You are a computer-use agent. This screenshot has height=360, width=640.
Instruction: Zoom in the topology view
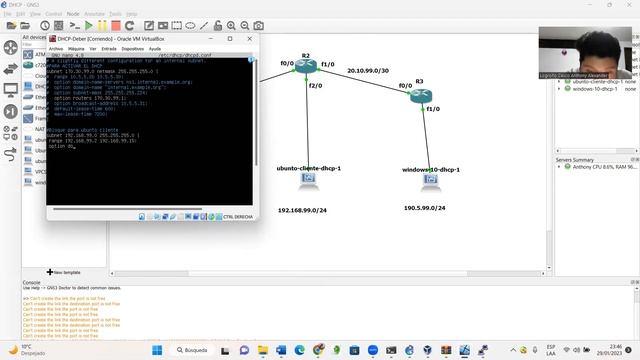pyautogui.click(x=231, y=26)
